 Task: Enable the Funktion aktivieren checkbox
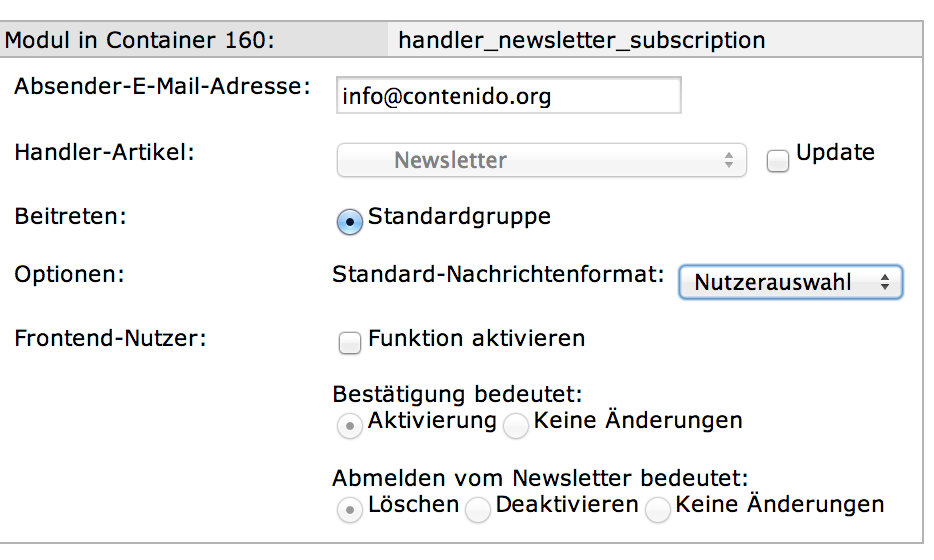[350, 344]
